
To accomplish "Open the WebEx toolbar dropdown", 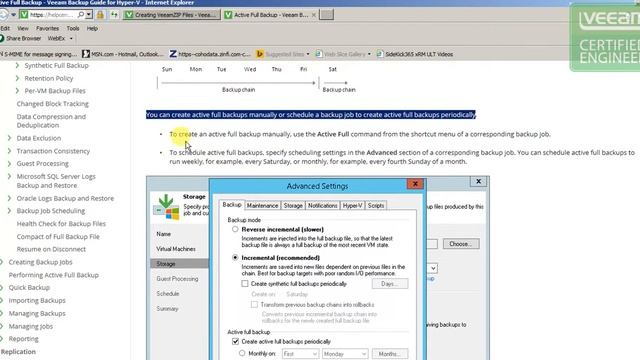I will 71,38.
